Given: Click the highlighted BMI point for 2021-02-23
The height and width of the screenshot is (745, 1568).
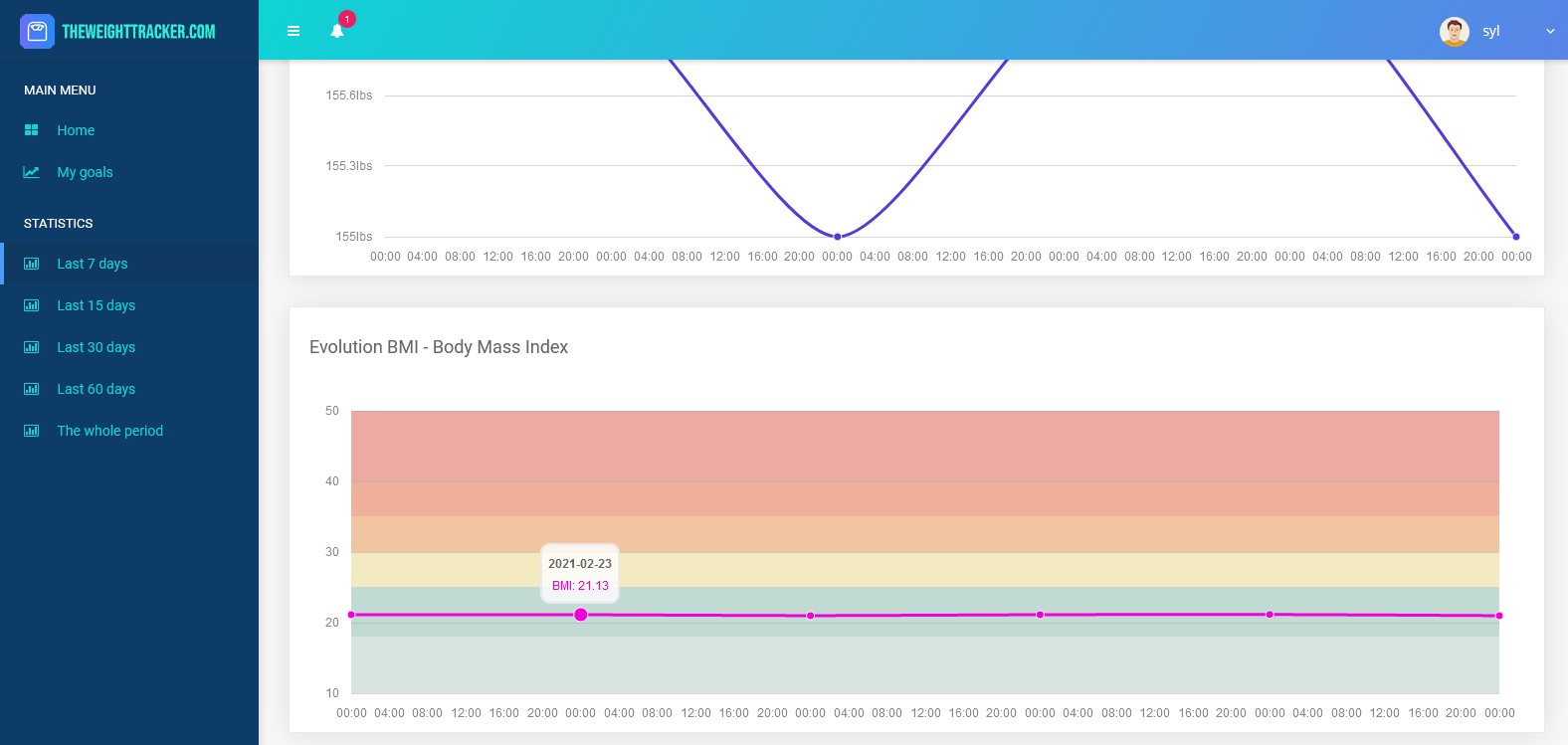Looking at the screenshot, I should click(581, 615).
